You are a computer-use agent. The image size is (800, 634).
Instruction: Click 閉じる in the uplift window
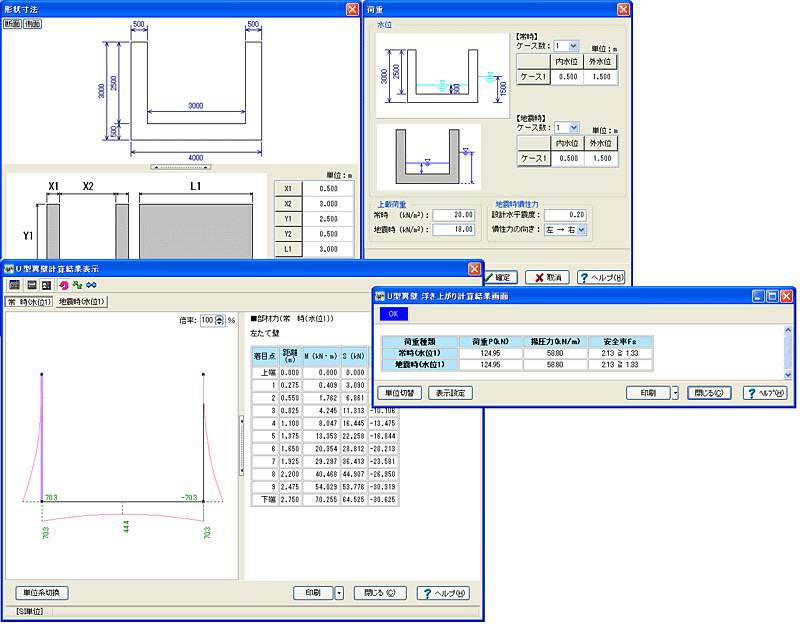[709, 393]
